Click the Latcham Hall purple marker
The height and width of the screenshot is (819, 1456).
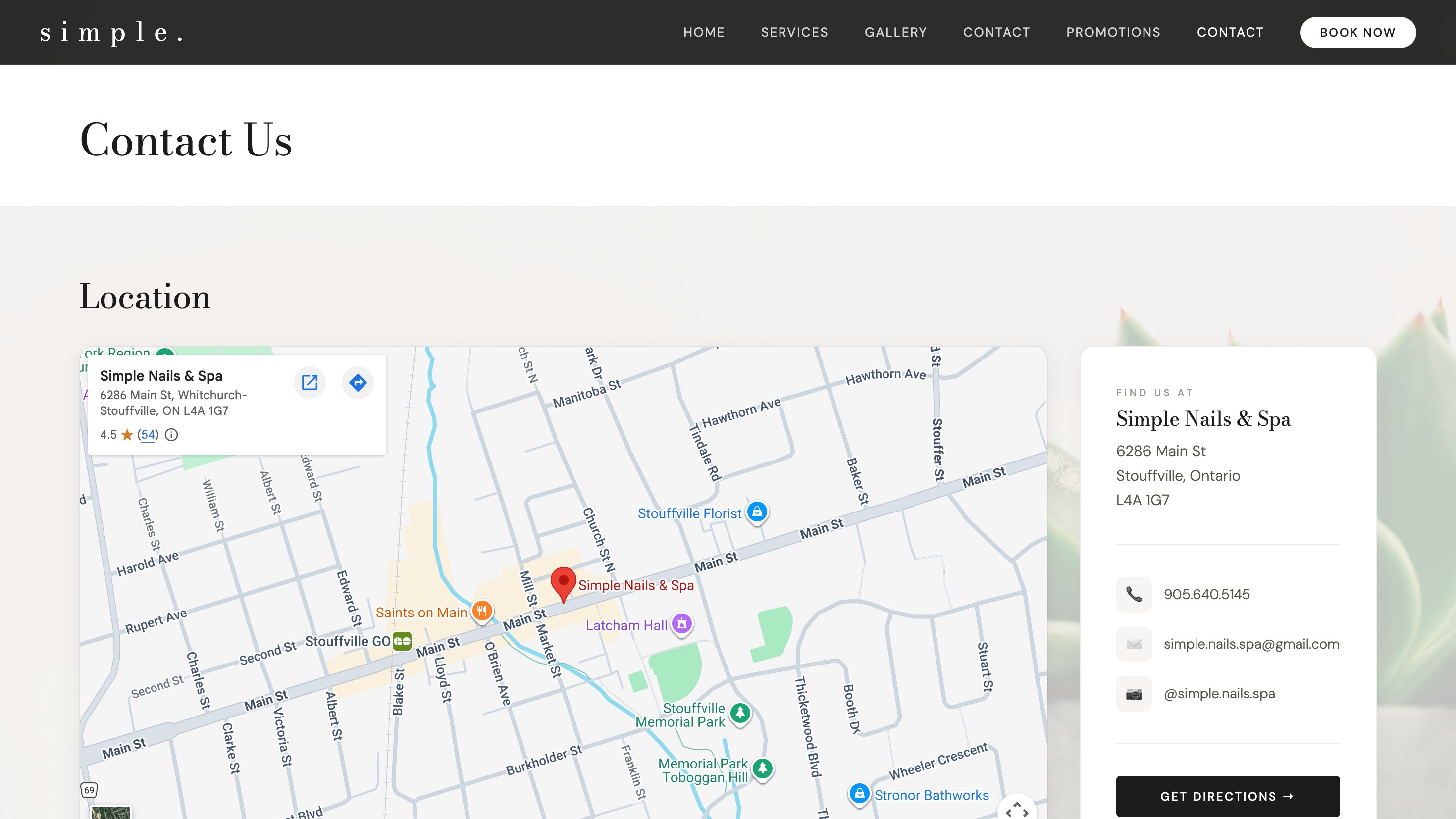(681, 624)
